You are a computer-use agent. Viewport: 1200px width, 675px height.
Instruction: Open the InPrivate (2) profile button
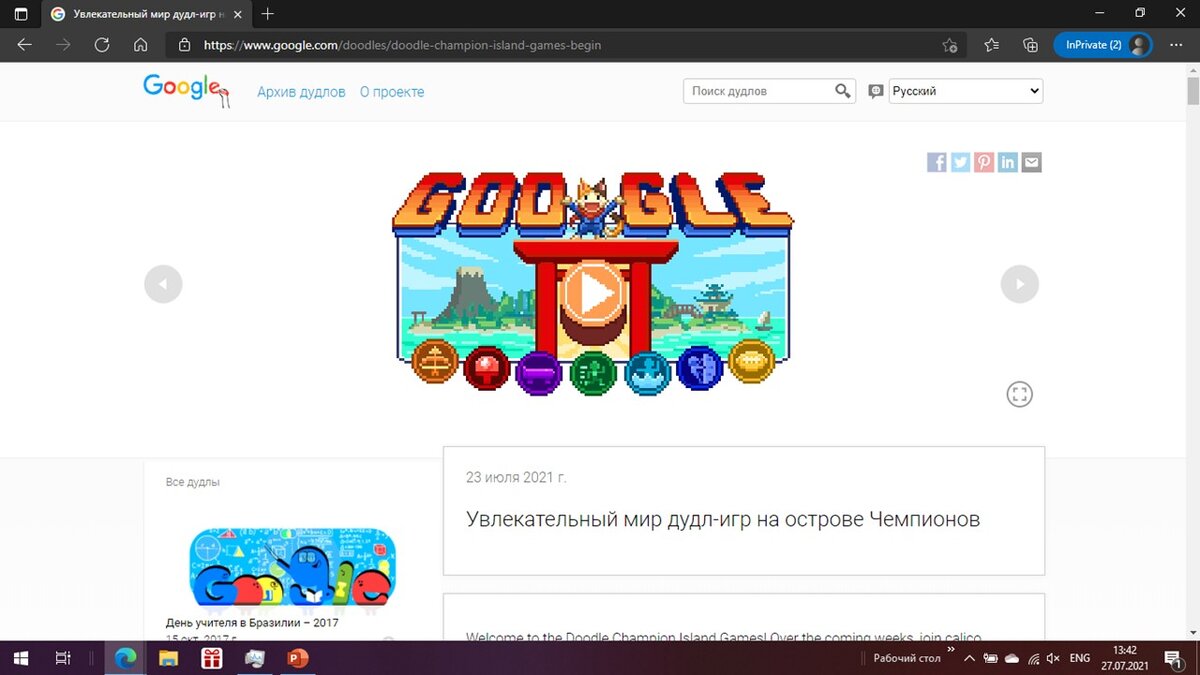[x=1103, y=45]
